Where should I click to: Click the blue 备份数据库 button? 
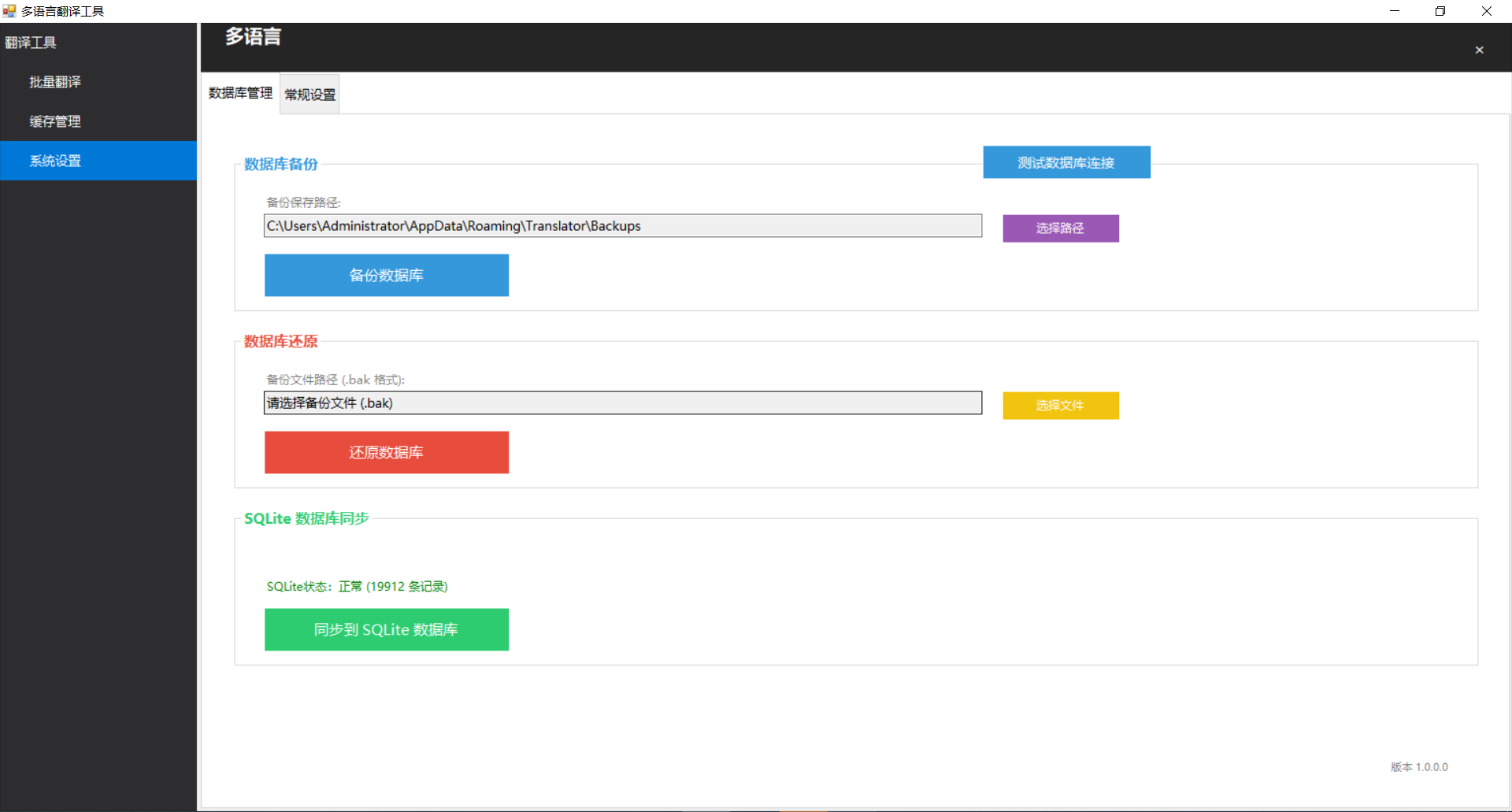(387, 275)
